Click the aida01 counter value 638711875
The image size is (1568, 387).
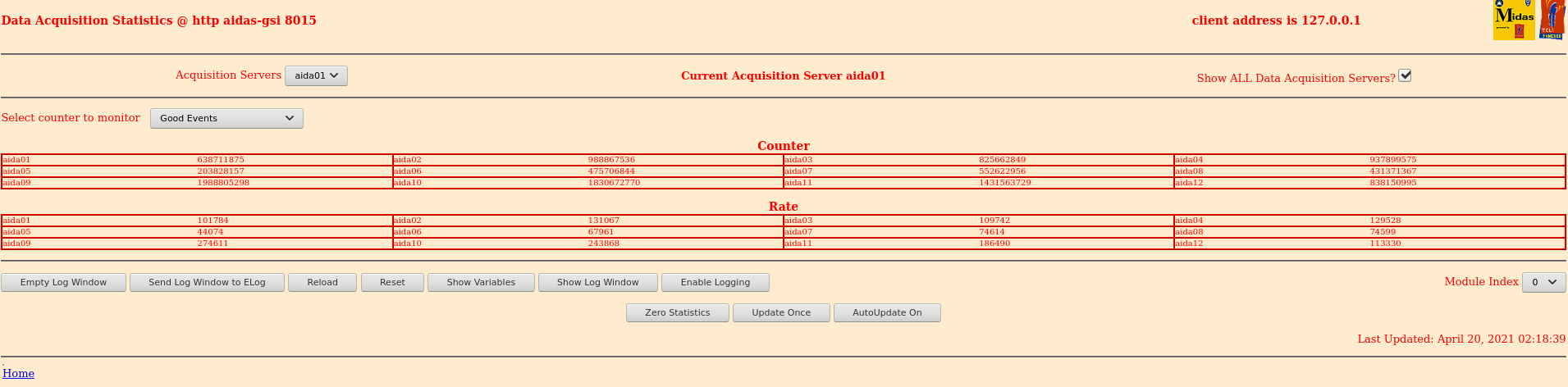(x=221, y=160)
